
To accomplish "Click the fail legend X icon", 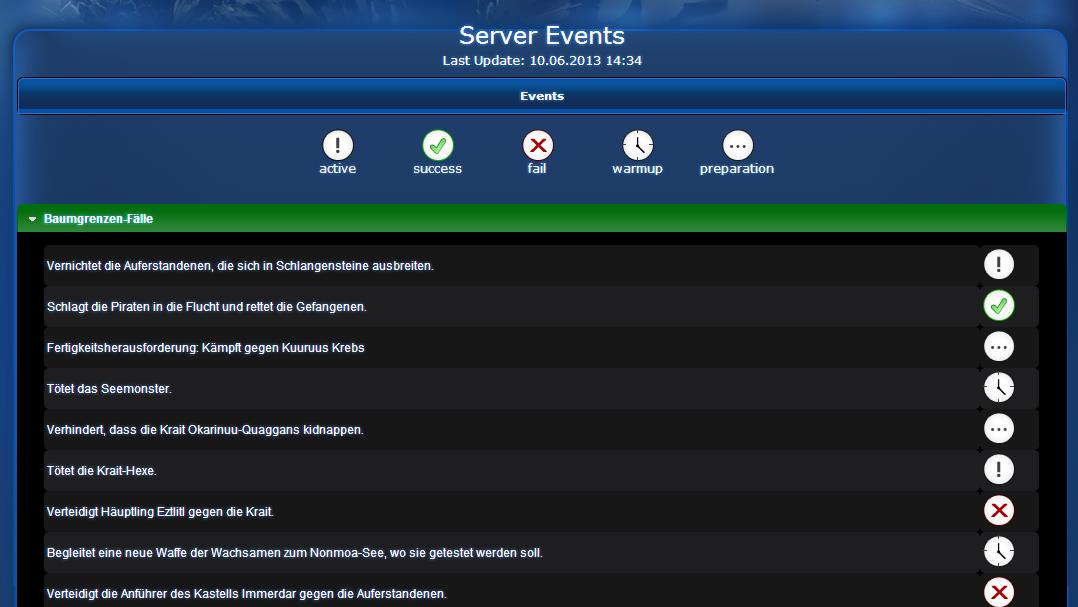I will [x=538, y=145].
